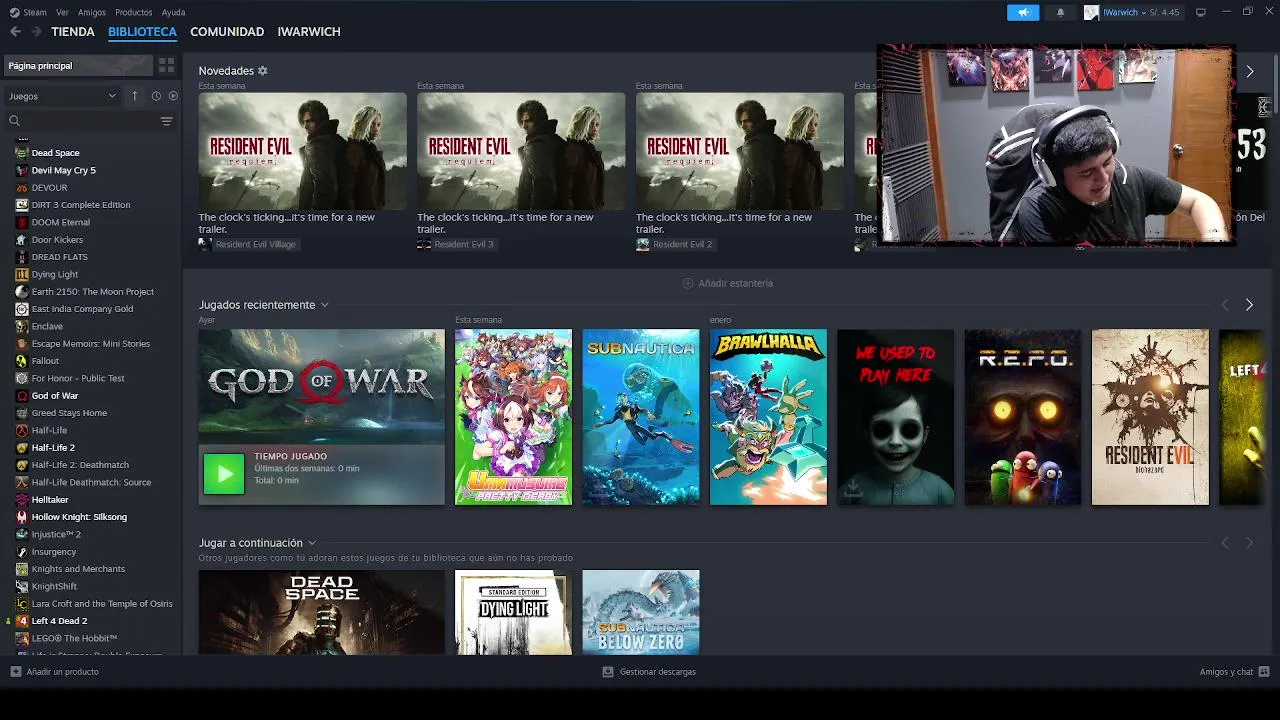Expand Jugados recientemente shelf dropdown
Image resolution: width=1280 pixels, height=720 pixels.
(x=324, y=305)
